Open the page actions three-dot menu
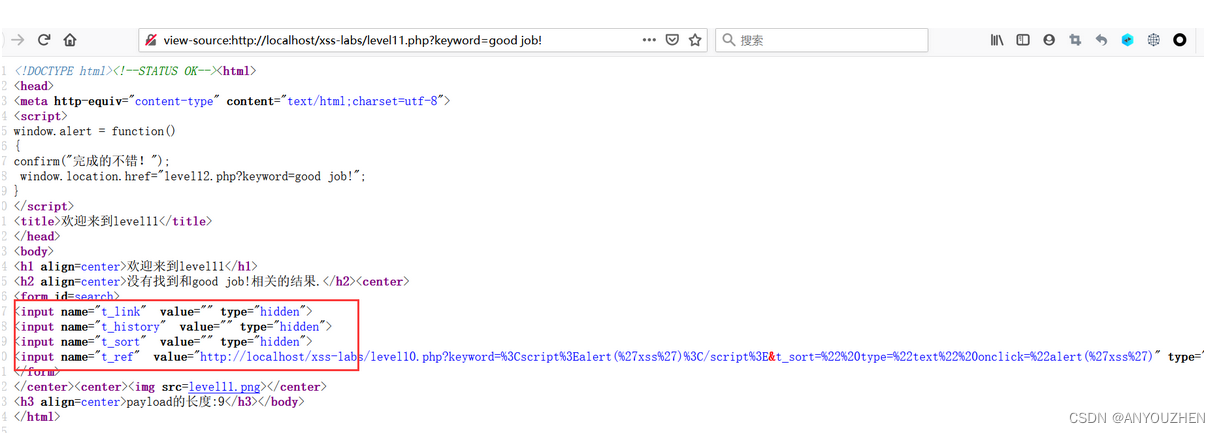 click(x=649, y=40)
